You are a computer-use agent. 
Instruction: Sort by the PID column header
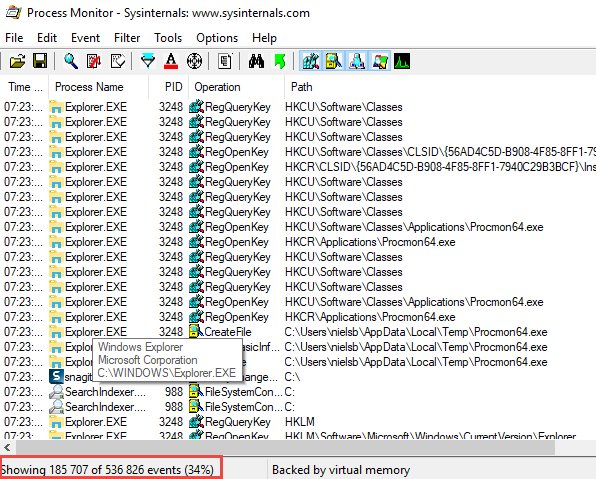[169, 87]
